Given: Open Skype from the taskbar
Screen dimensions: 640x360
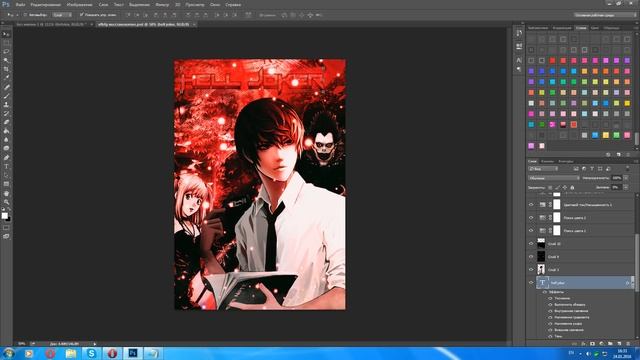Looking at the screenshot, I should [91, 353].
